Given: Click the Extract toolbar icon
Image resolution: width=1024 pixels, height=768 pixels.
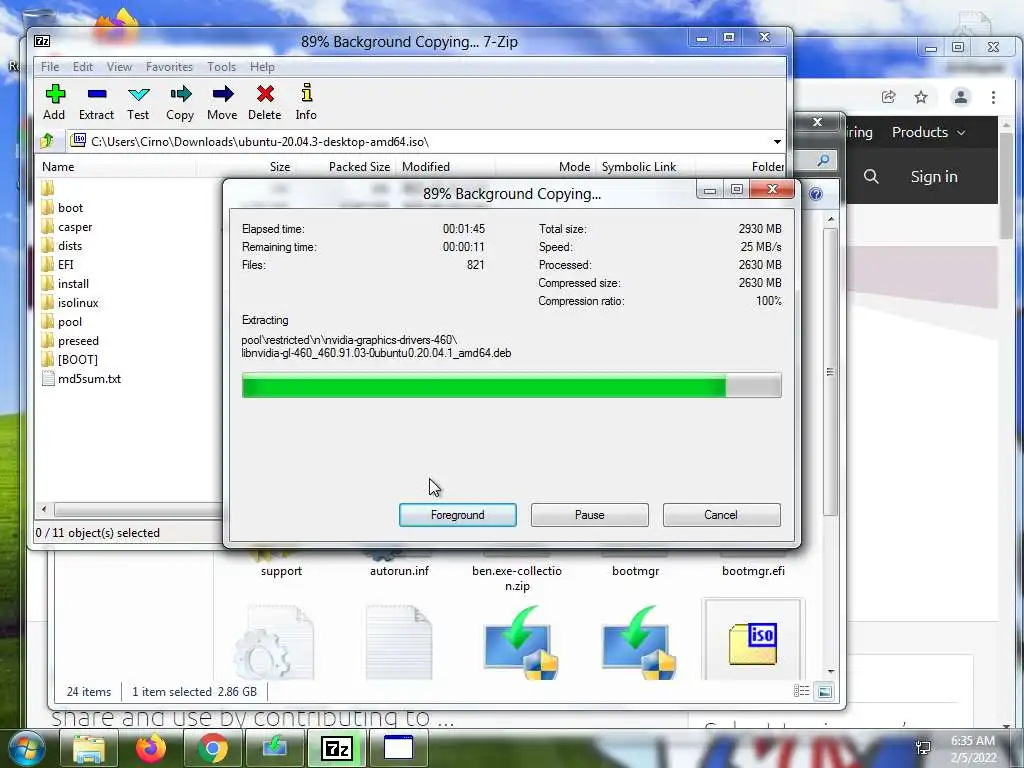Looking at the screenshot, I should (96, 102).
